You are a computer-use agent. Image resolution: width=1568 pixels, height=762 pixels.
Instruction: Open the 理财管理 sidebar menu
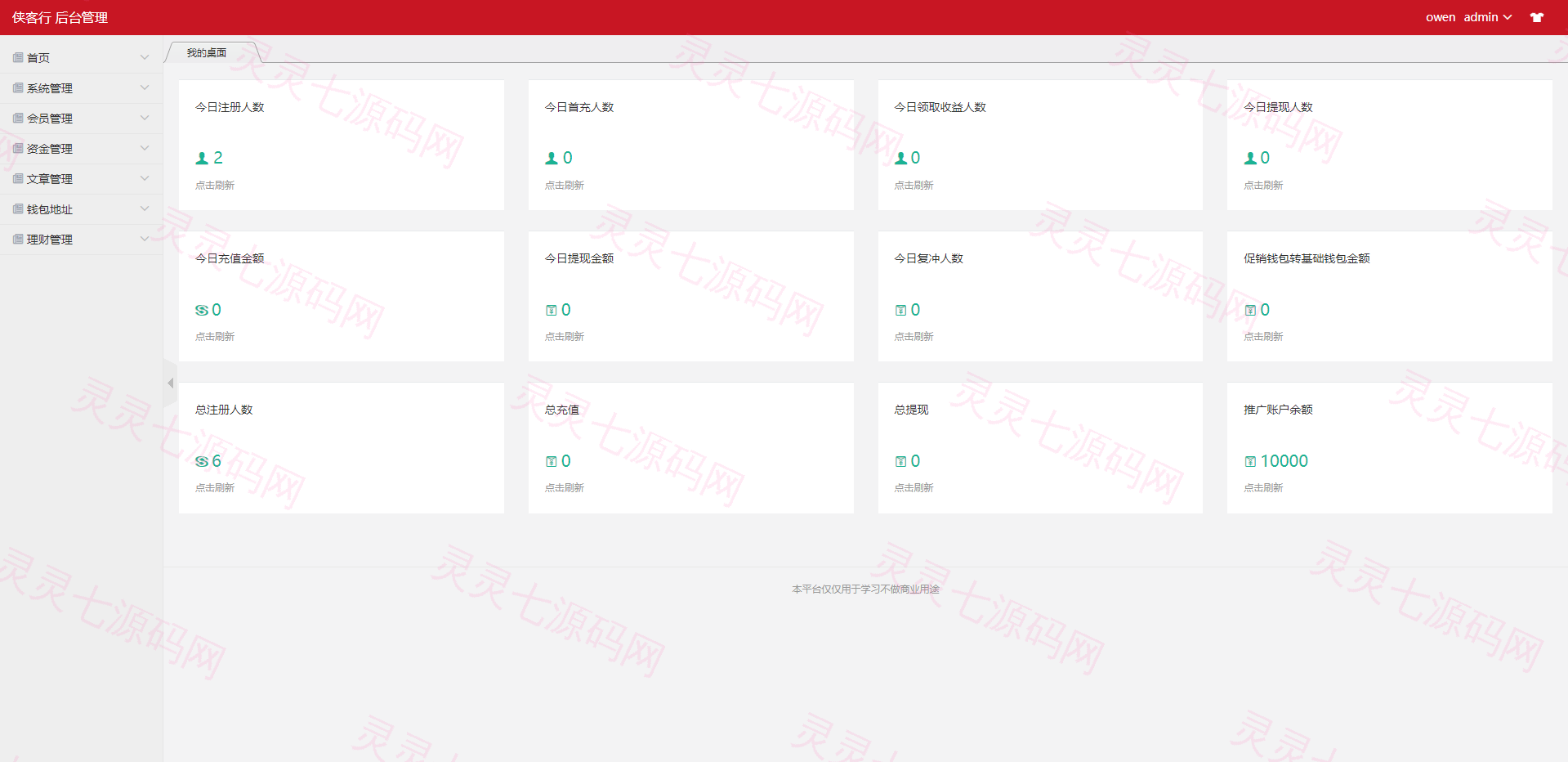[x=81, y=240]
